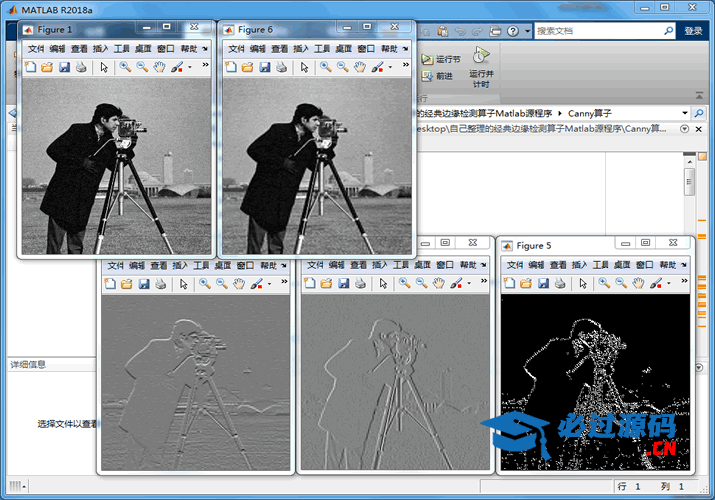
Task: Click the 登录 sign-in button
Action: 693,31
